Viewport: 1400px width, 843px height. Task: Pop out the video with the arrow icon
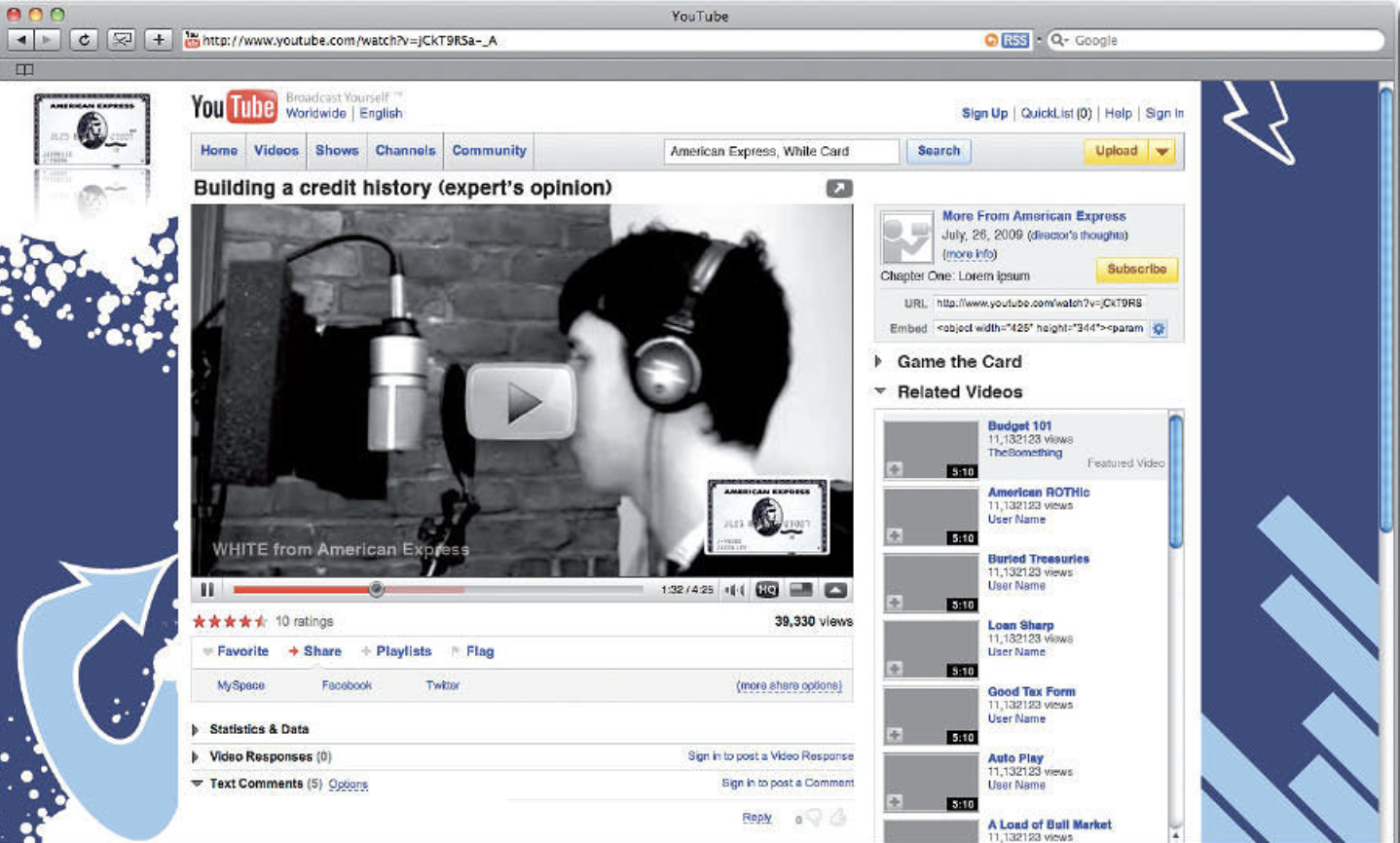click(x=839, y=188)
